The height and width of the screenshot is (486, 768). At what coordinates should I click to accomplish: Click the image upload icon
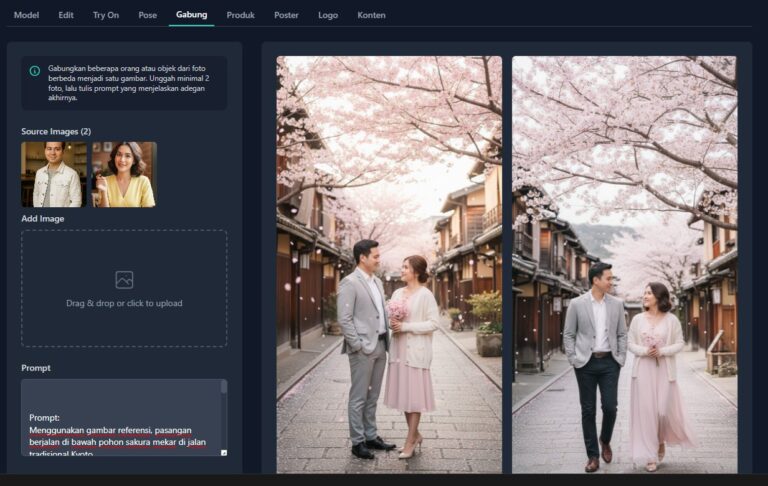coord(124,280)
